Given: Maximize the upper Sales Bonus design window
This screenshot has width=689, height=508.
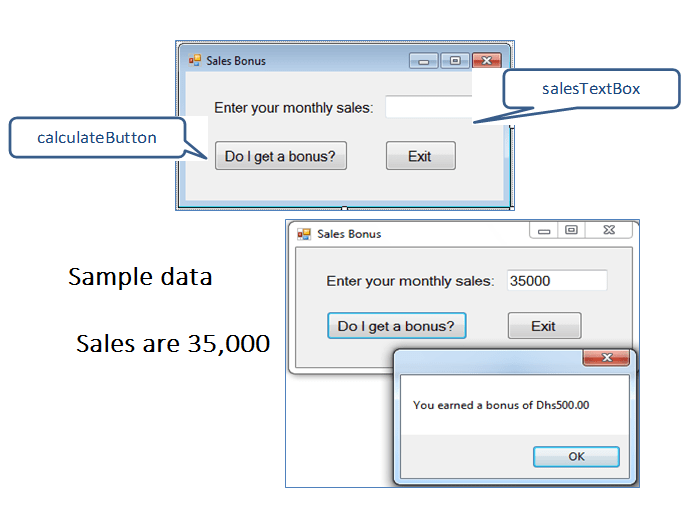Looking at the screenshot, I should (455, 61).
